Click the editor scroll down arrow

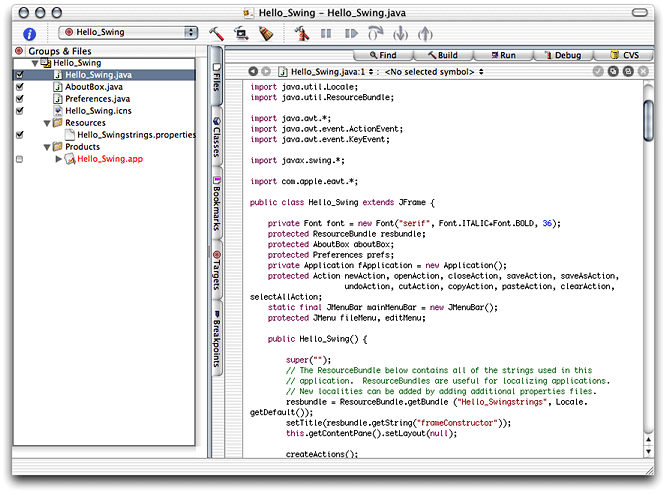point(648,451)
